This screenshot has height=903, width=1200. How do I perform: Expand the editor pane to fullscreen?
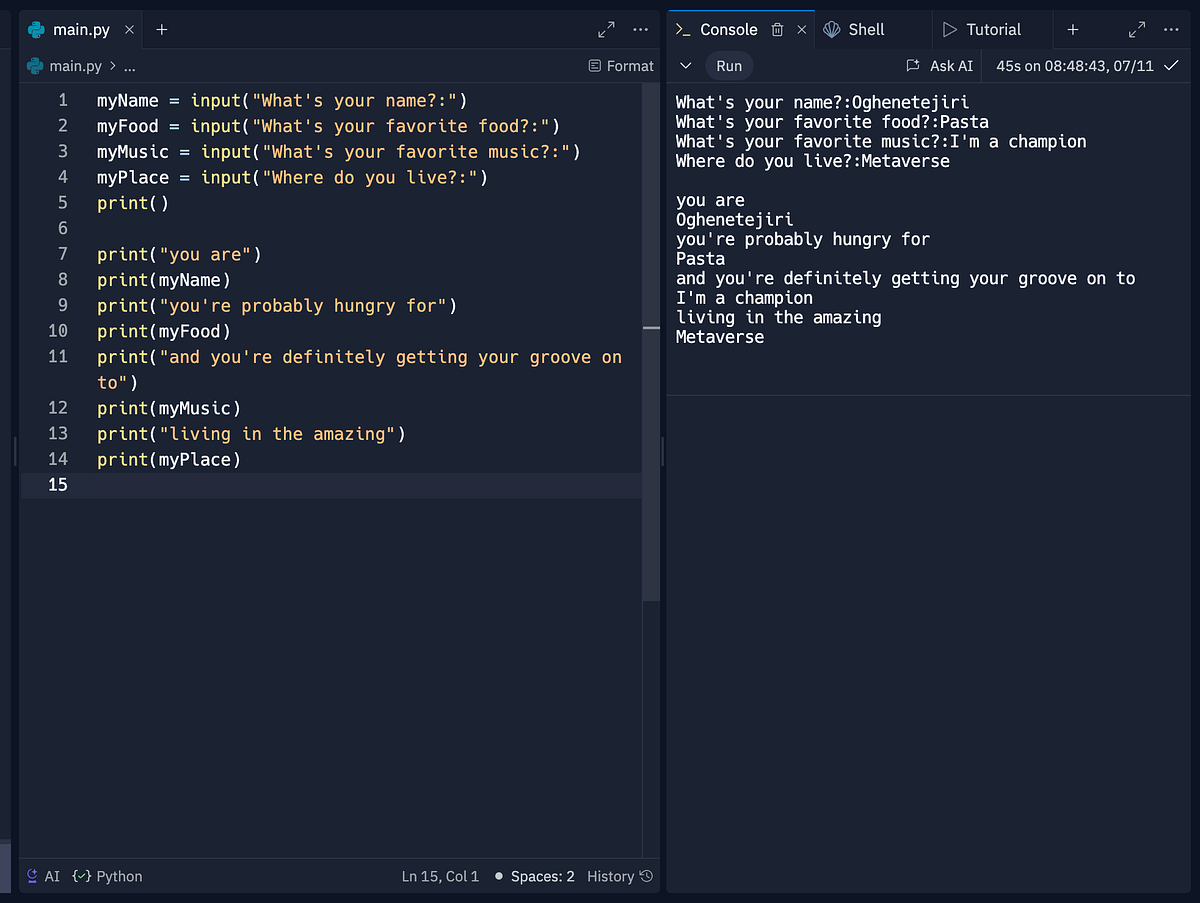(x=605, y=29)
